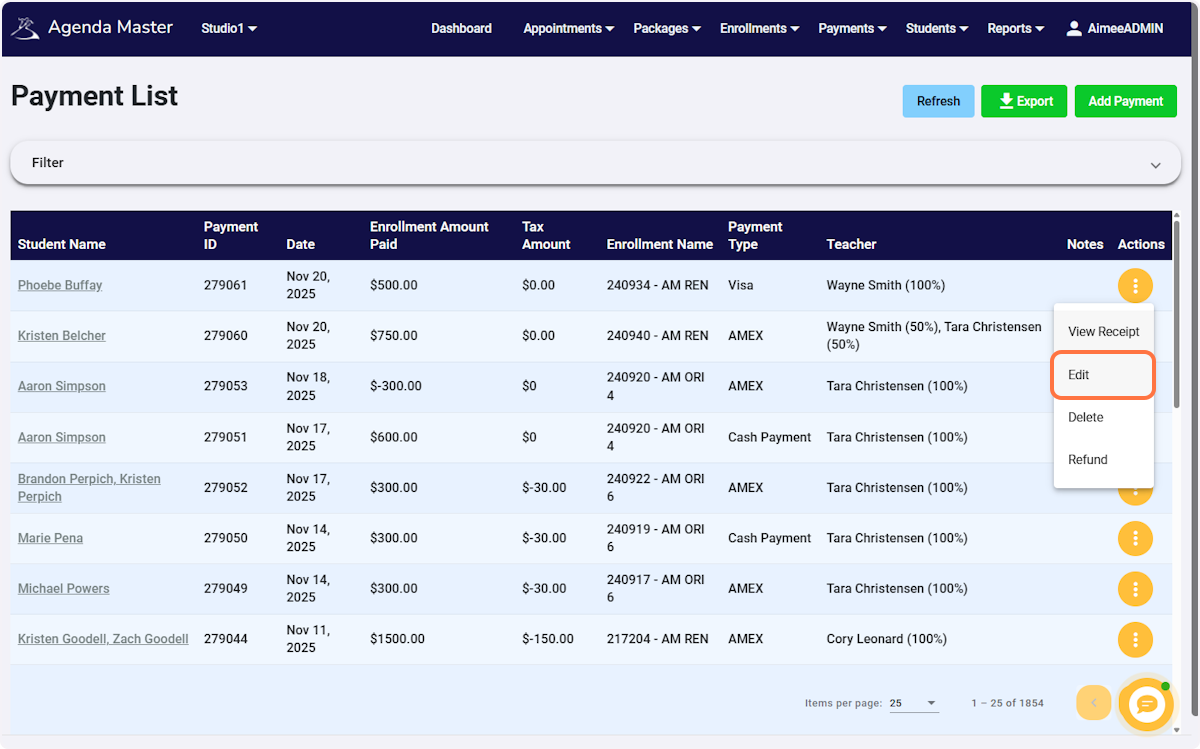Open actions menu for Brandon Perpich payment

(x=1135, y=487)
